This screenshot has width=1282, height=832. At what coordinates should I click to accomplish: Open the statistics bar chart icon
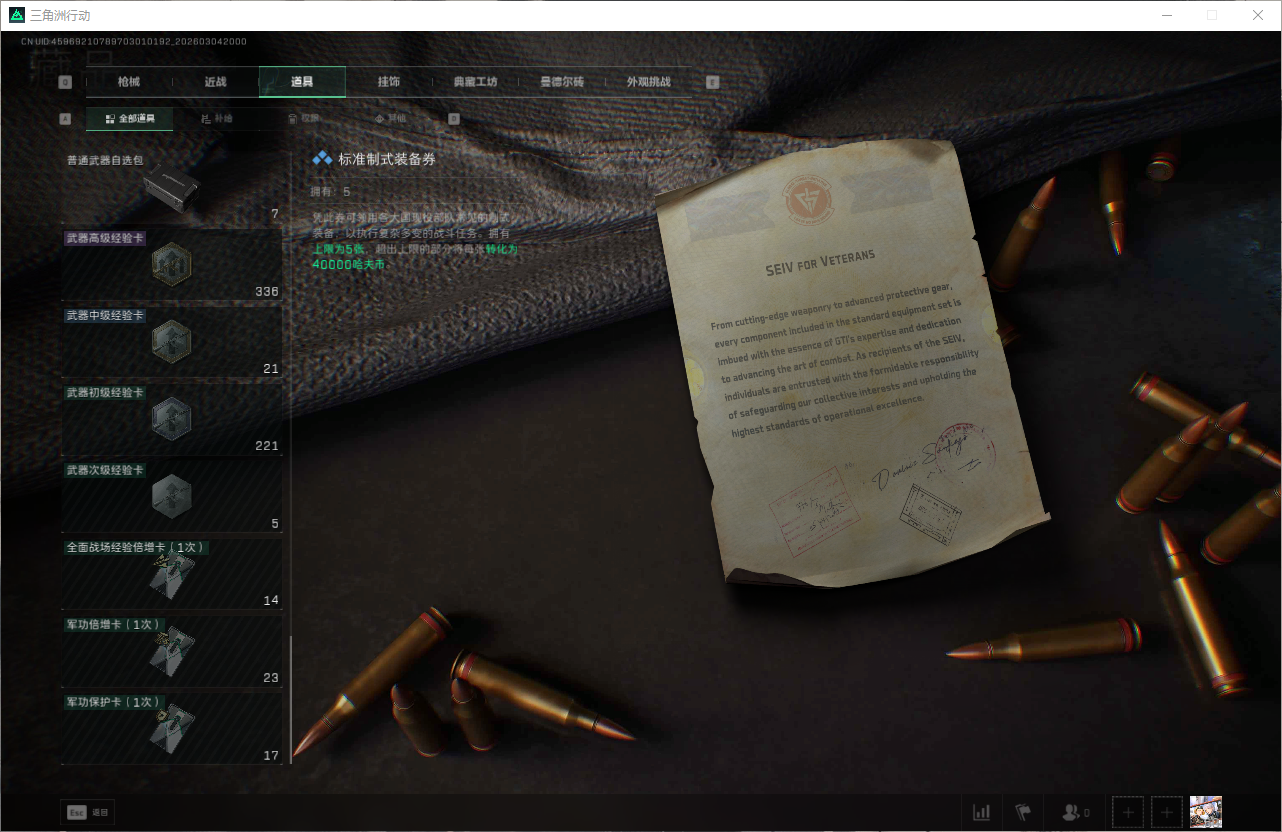click(x=982, y=812)
